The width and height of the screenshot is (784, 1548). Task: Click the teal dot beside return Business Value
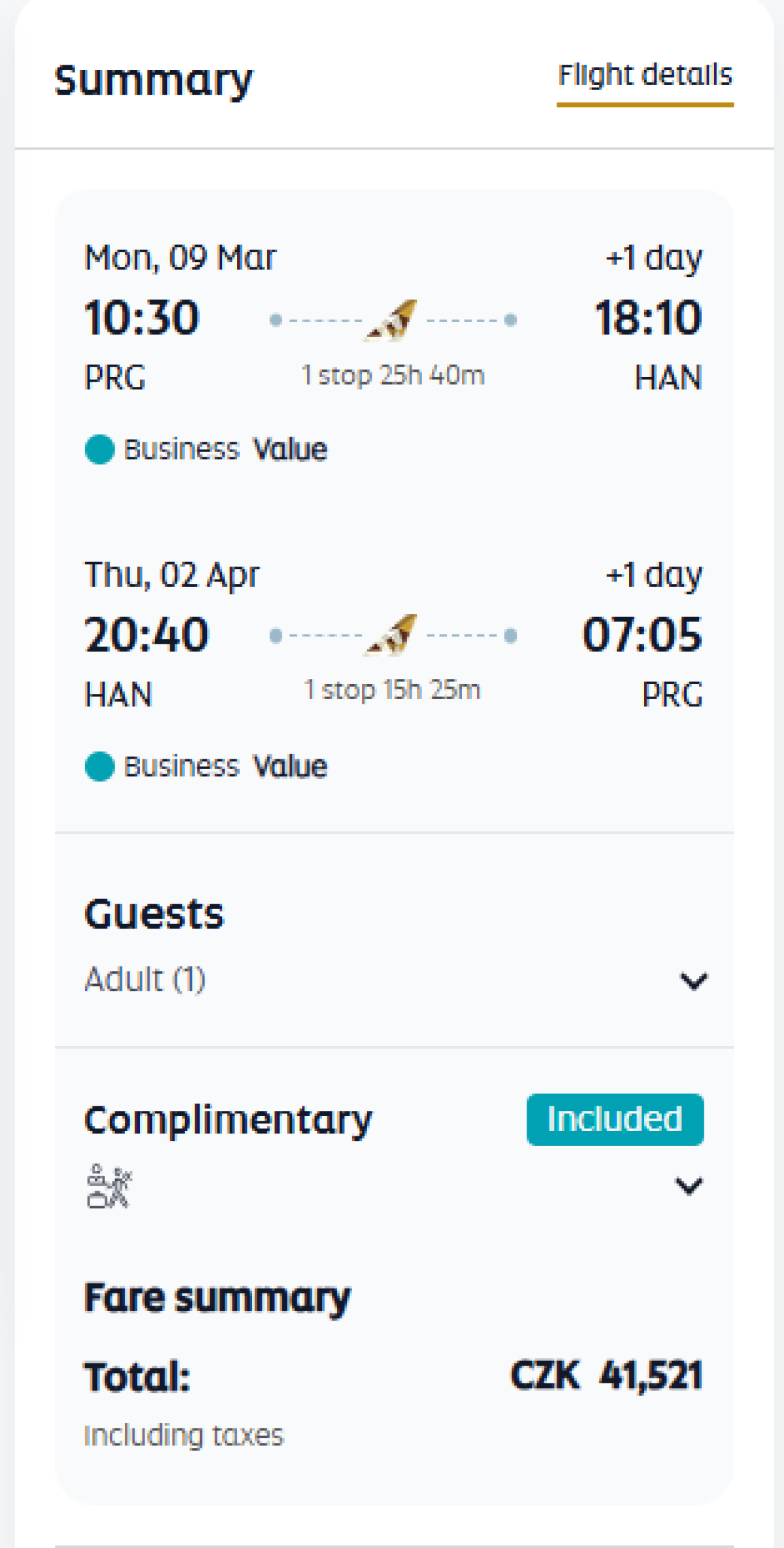point(100,766)
